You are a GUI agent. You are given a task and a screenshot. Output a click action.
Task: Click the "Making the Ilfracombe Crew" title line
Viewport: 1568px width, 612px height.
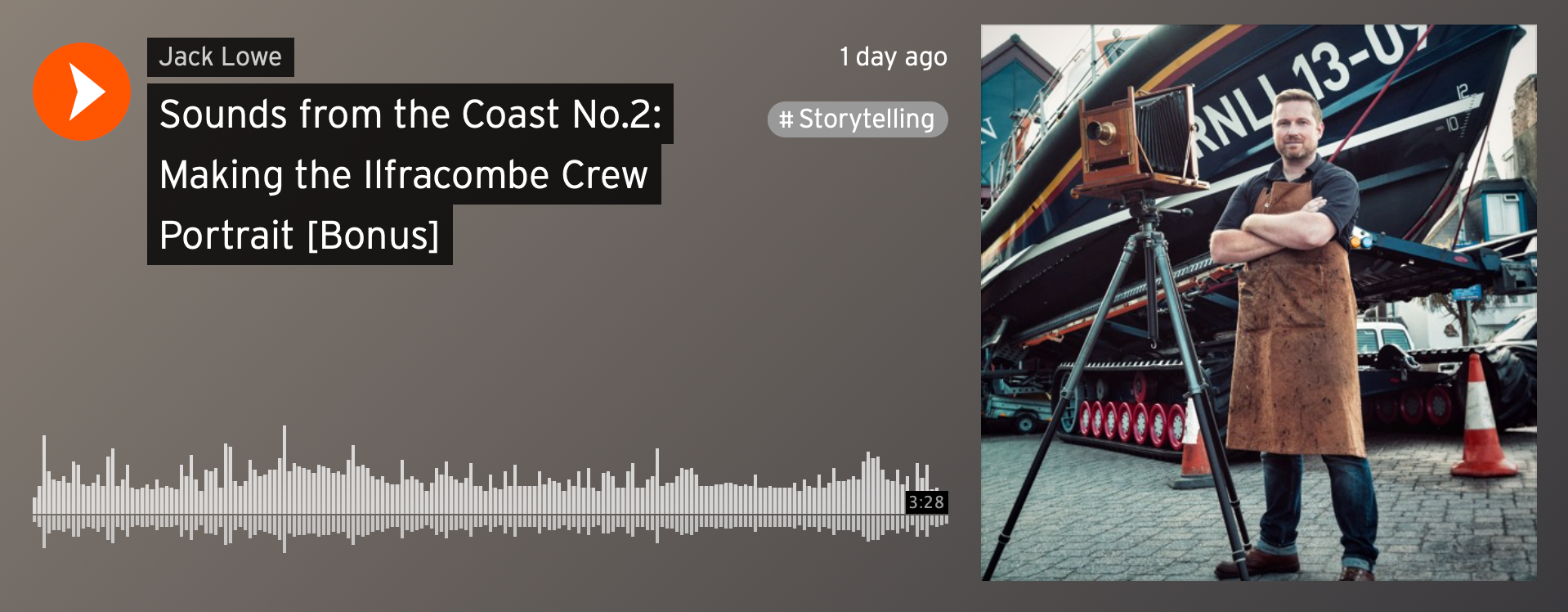pyautogui.click(x=404, y=174)
